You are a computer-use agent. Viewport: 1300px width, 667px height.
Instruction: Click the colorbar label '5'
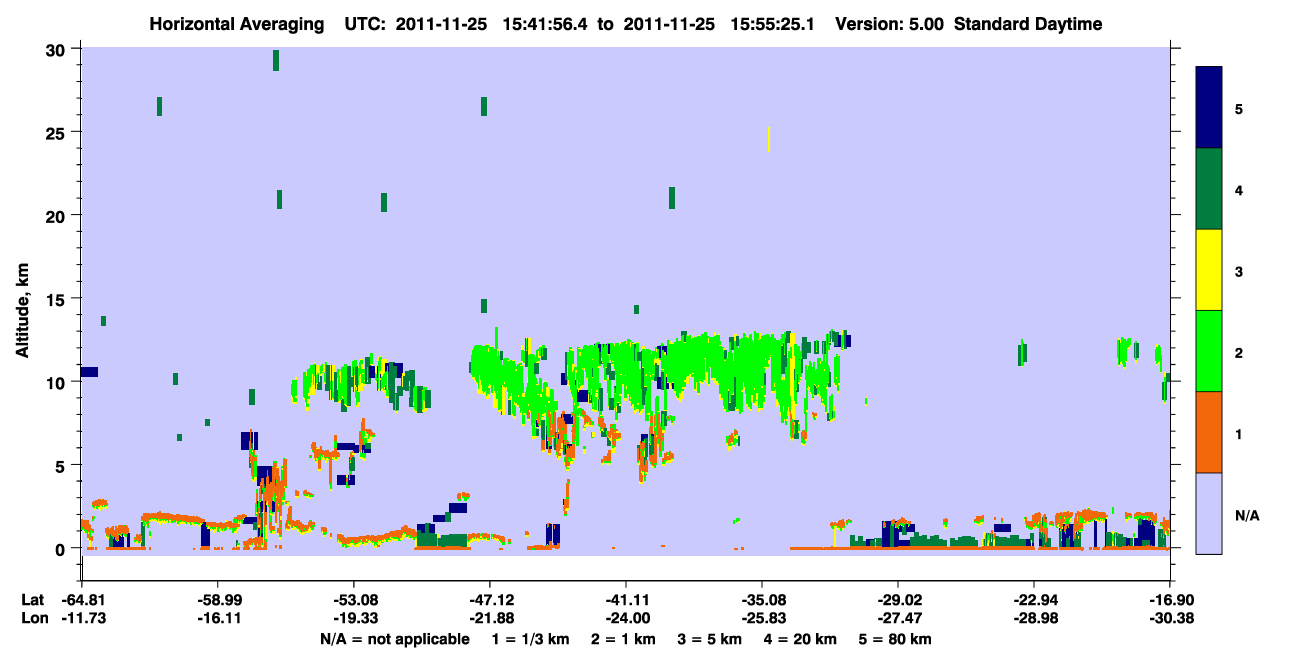pos(1239,108)
